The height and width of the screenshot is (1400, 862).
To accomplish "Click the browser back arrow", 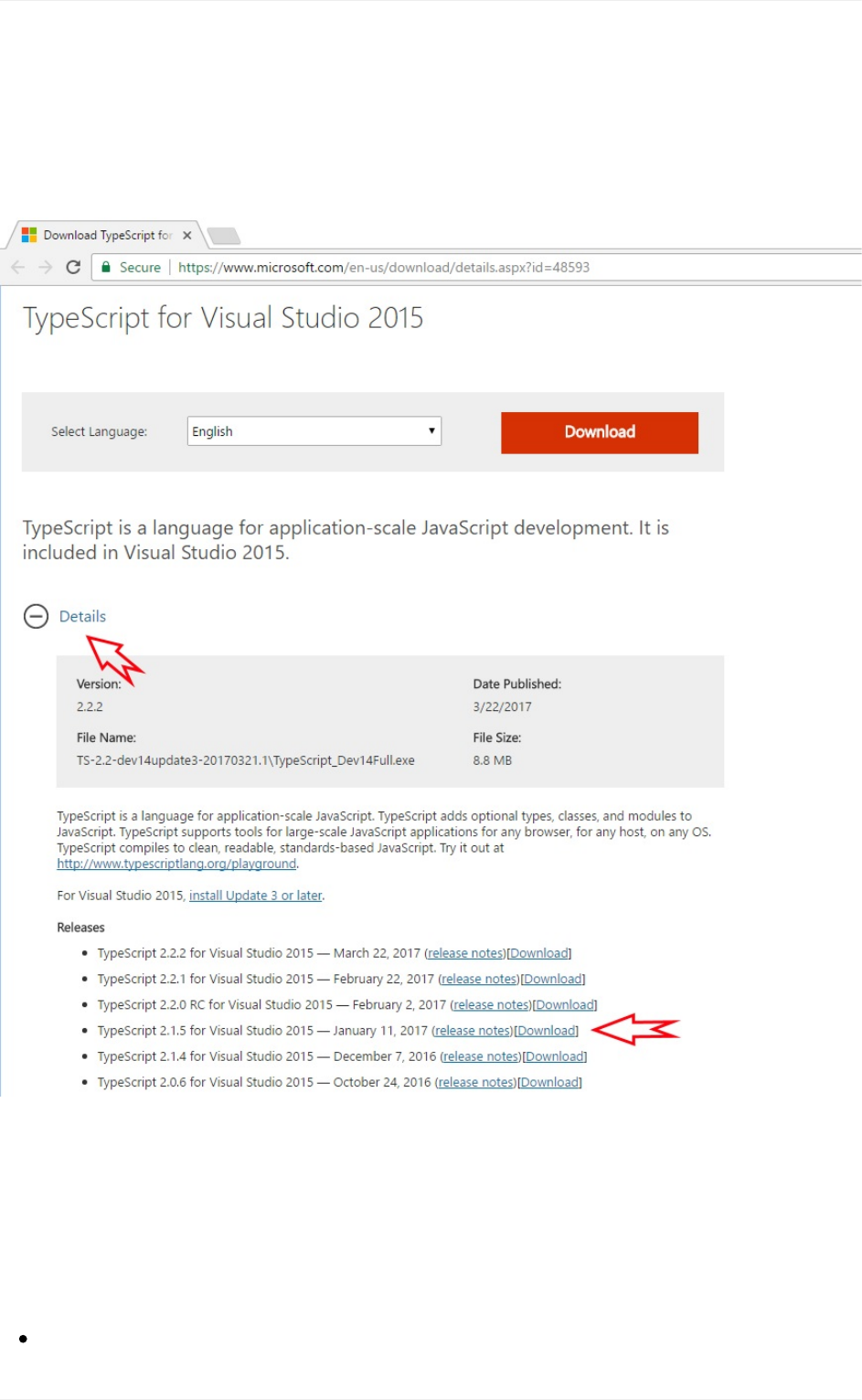I will (17, 267).
